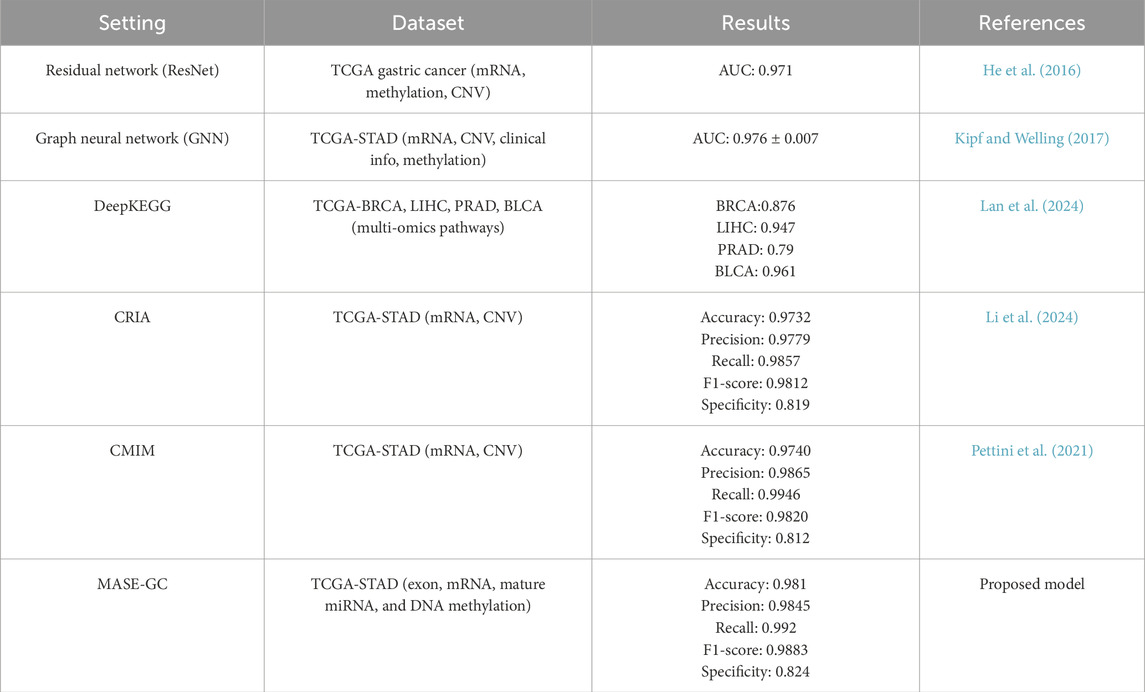Click the Dataset column header
The image size is (1145, 692).
click(427, 22)
